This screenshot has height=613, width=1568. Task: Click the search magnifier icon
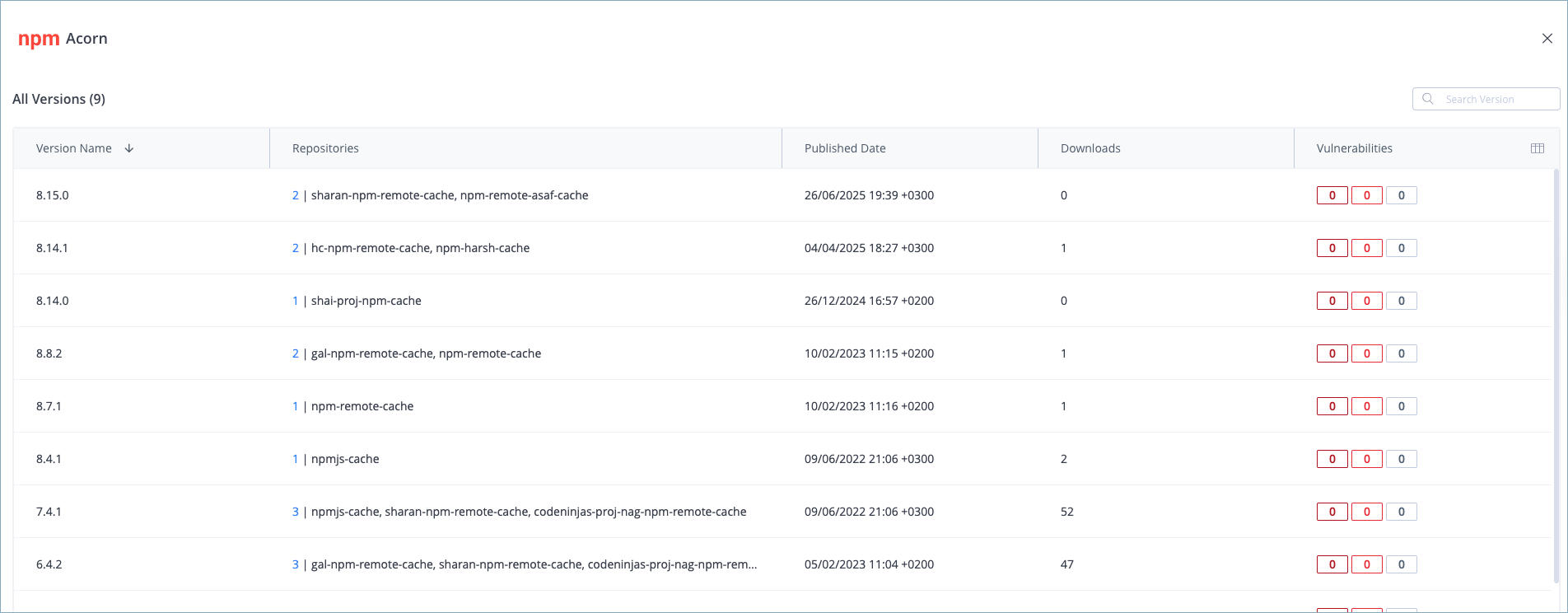(x=1428, y=99)
